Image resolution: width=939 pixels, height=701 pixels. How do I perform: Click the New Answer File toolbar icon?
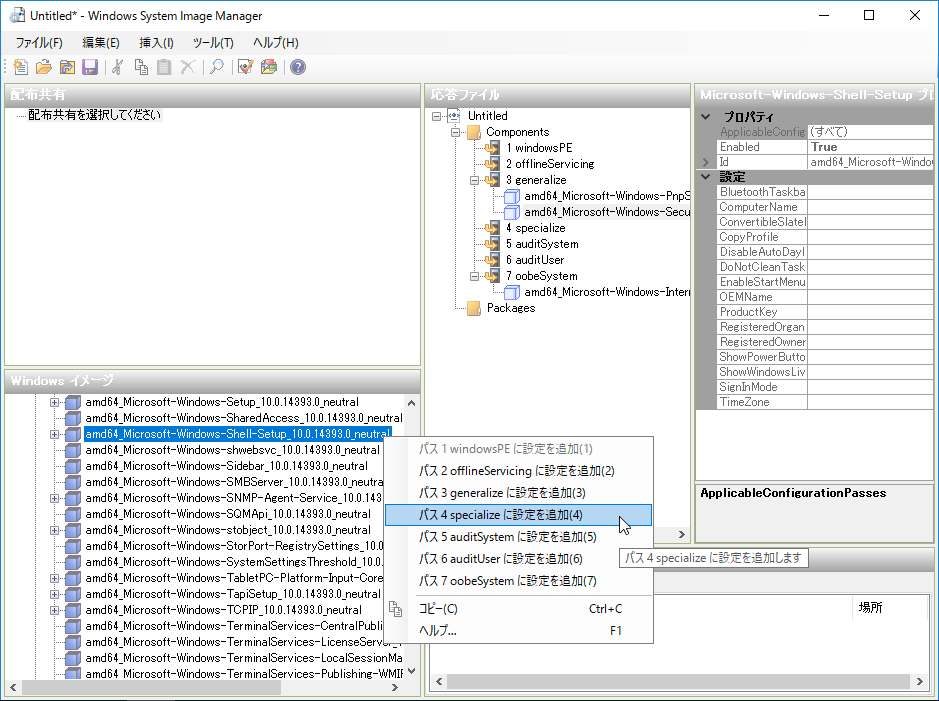coord(20,66)
